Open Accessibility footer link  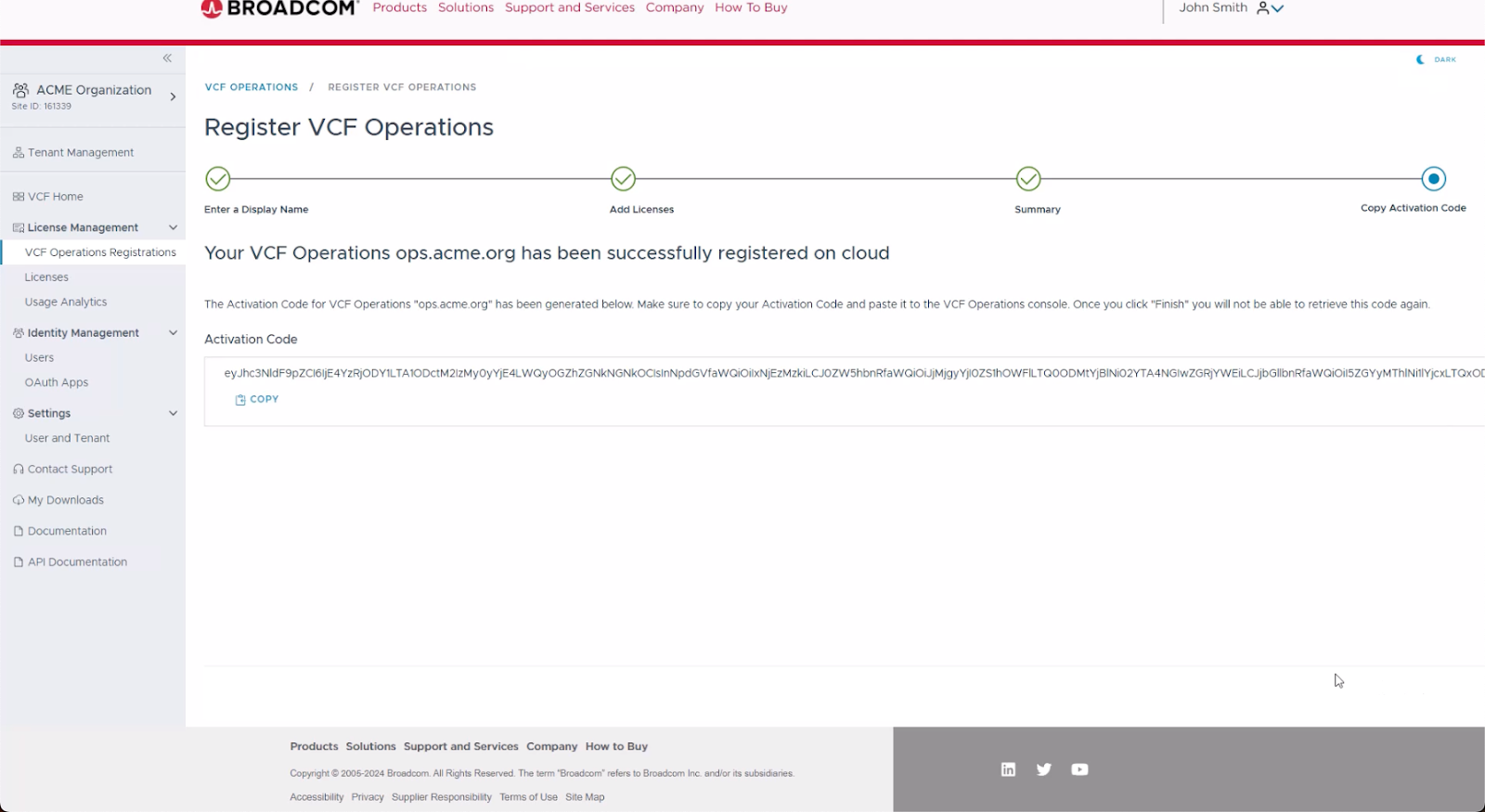click(x=316, y=797)
